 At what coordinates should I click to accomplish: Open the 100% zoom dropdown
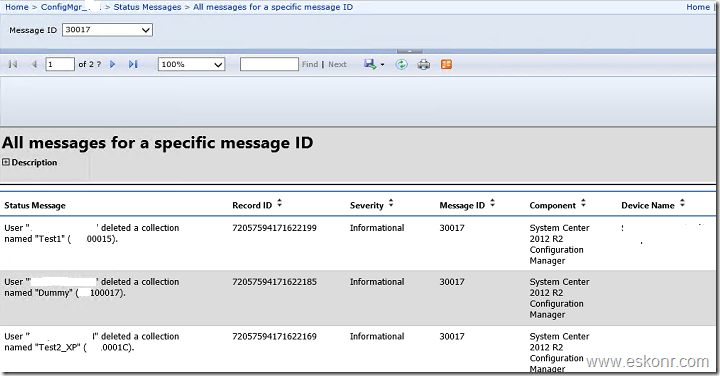[191, 64]
